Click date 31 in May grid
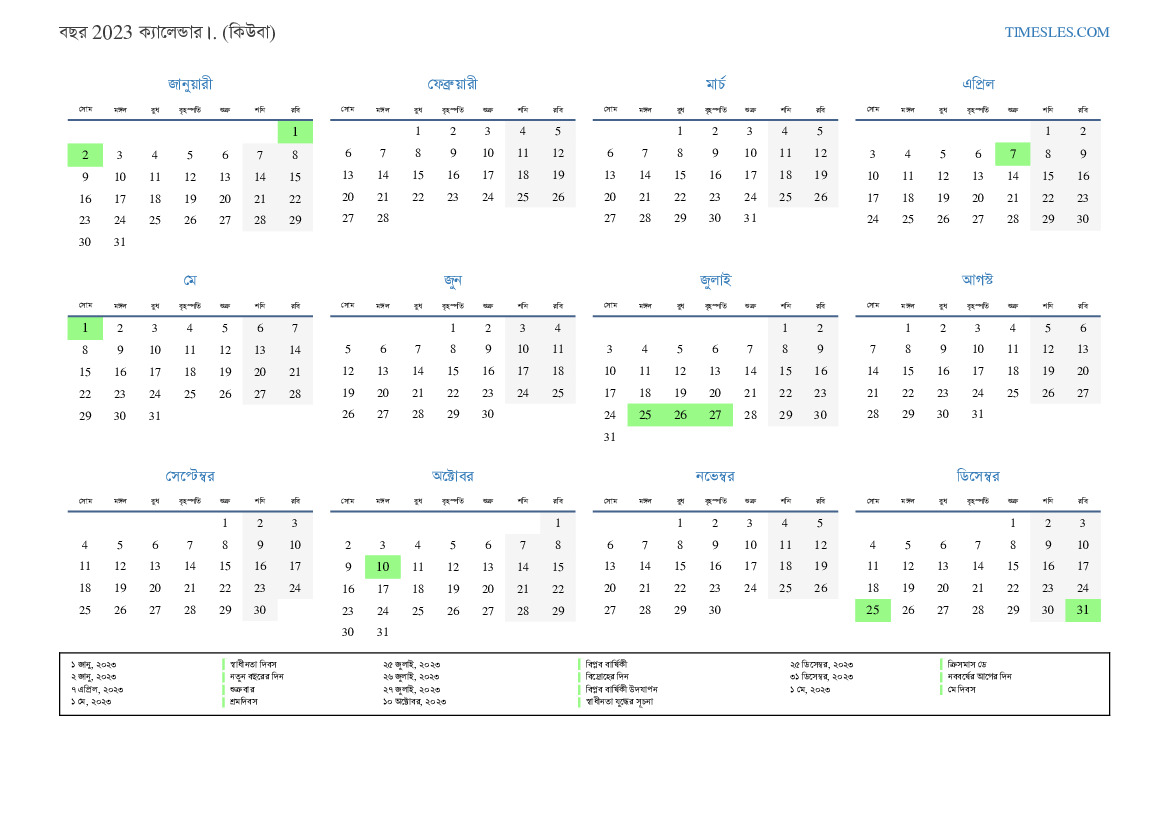This screenshot has height=827, width=1169. click(154, 416)
